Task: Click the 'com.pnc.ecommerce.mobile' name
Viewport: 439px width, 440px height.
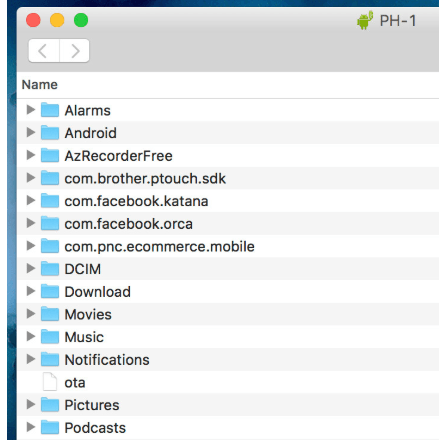Action: [160, 247]
